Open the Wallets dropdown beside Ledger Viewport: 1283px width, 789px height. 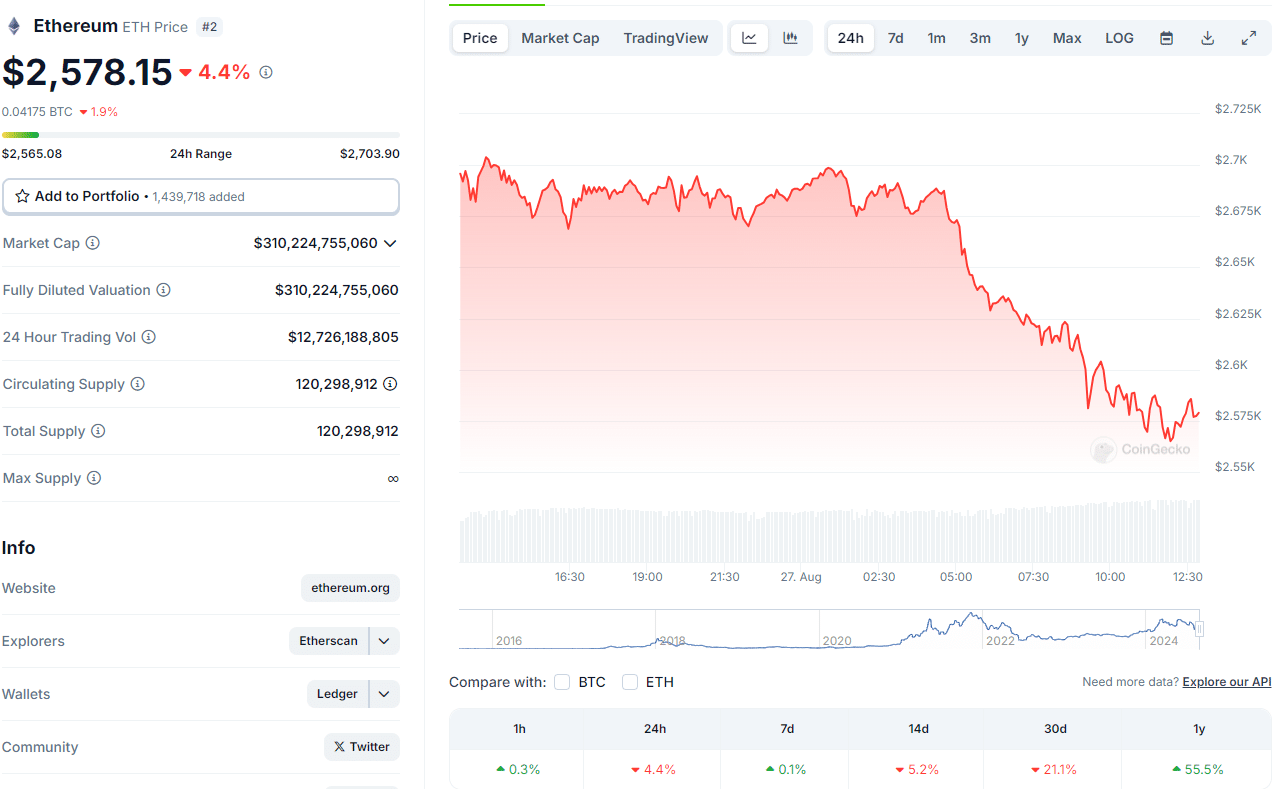coord(383,693)
